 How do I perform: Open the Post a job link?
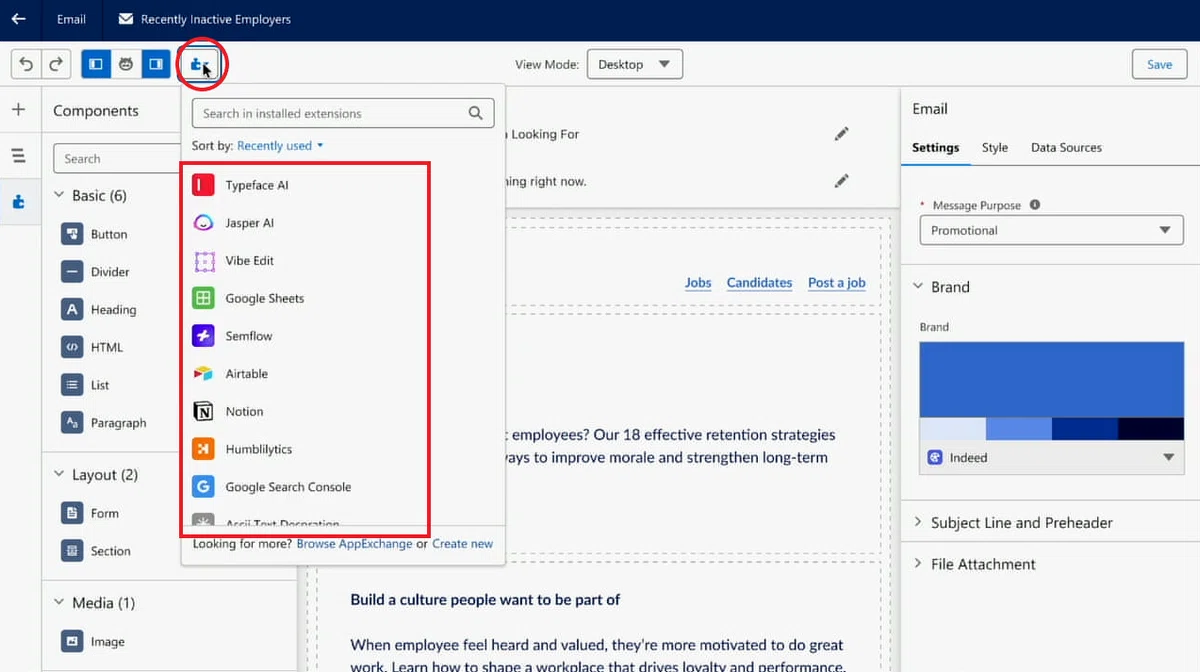(x=836, y=283)
